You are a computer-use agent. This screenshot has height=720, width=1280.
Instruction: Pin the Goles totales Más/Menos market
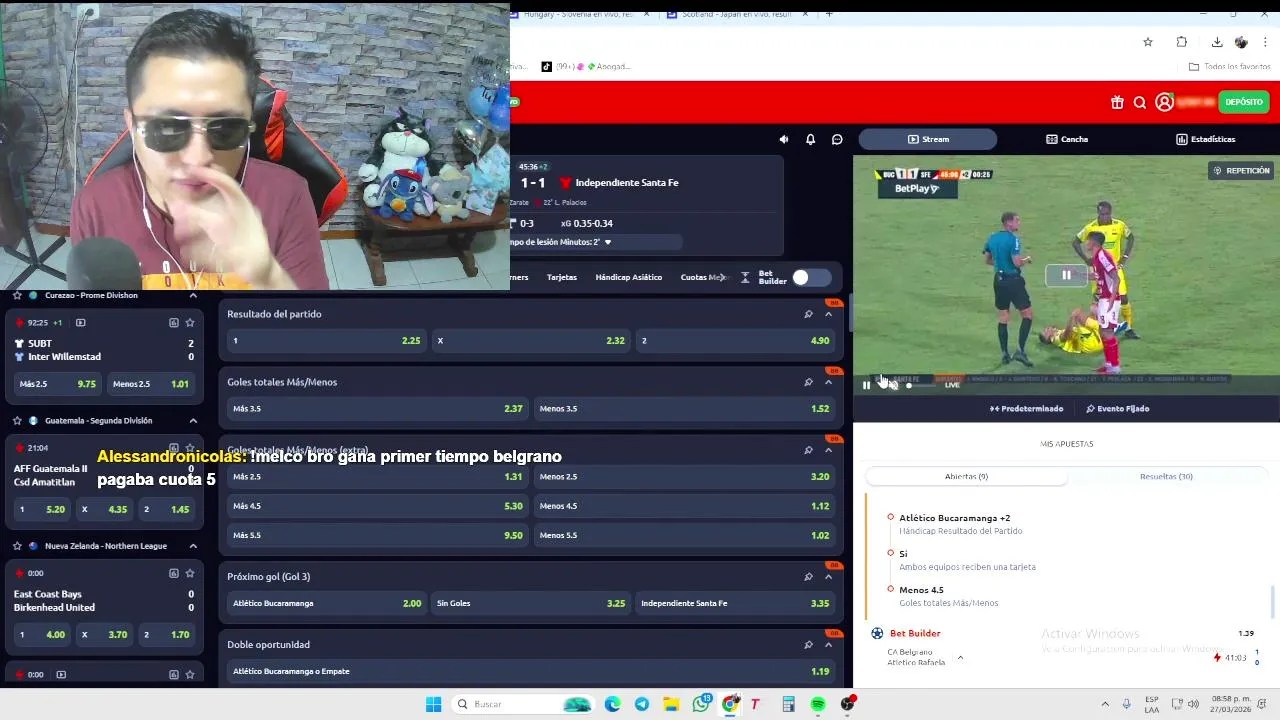(x=808, y=382)
